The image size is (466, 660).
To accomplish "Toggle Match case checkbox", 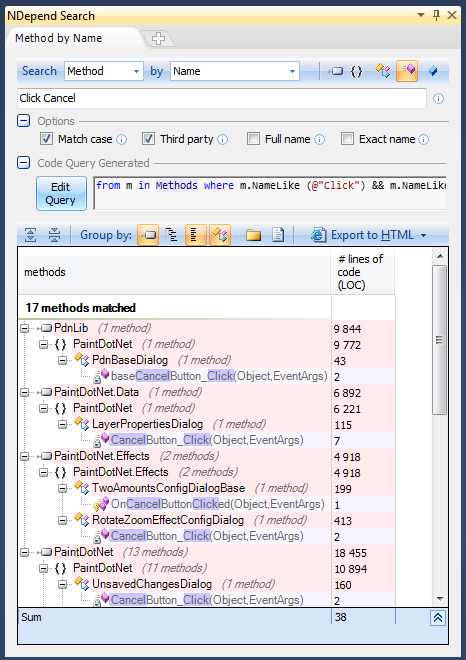I will tap(46, 139).
